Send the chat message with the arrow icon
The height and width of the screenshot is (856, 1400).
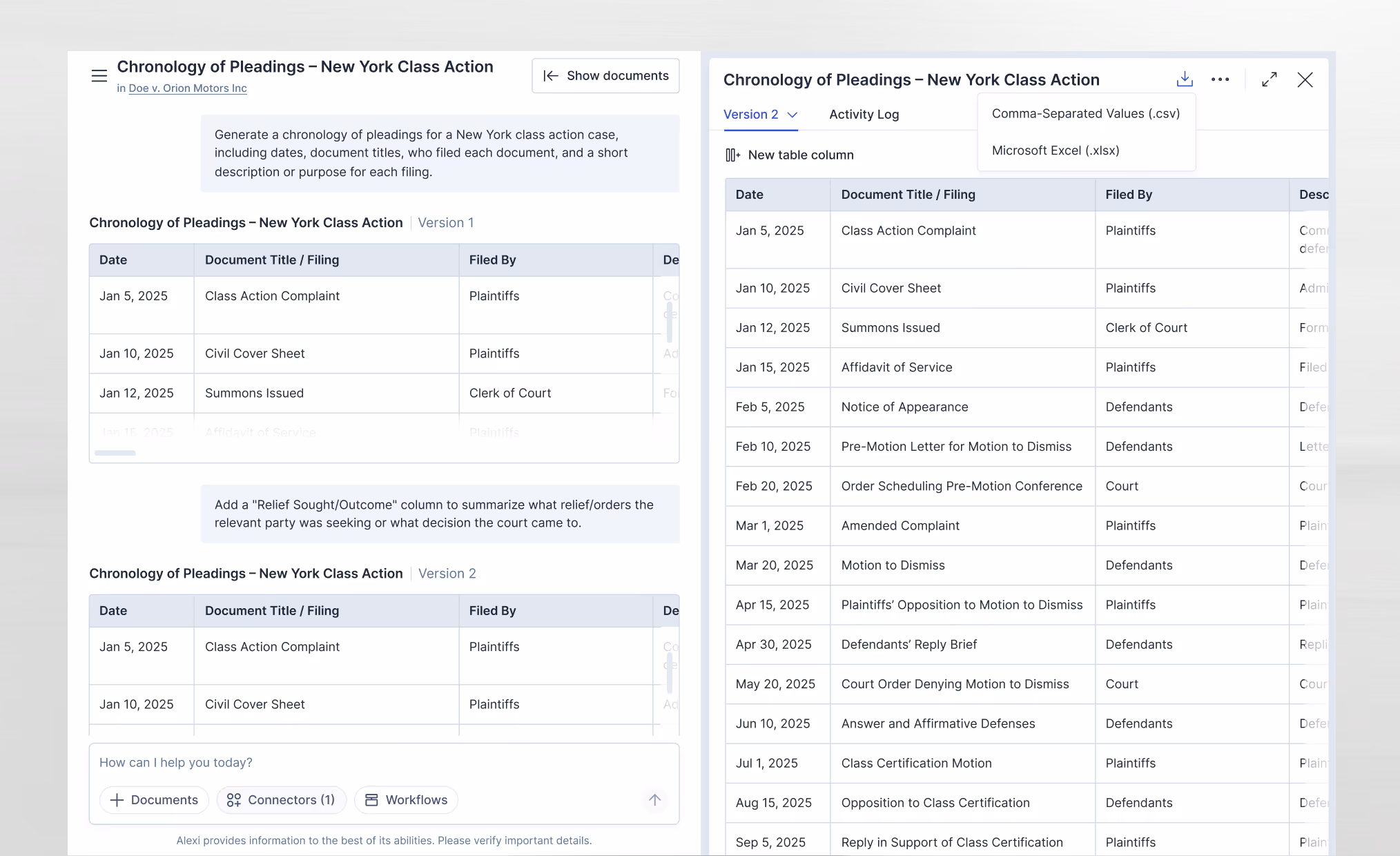pos(654,800)
